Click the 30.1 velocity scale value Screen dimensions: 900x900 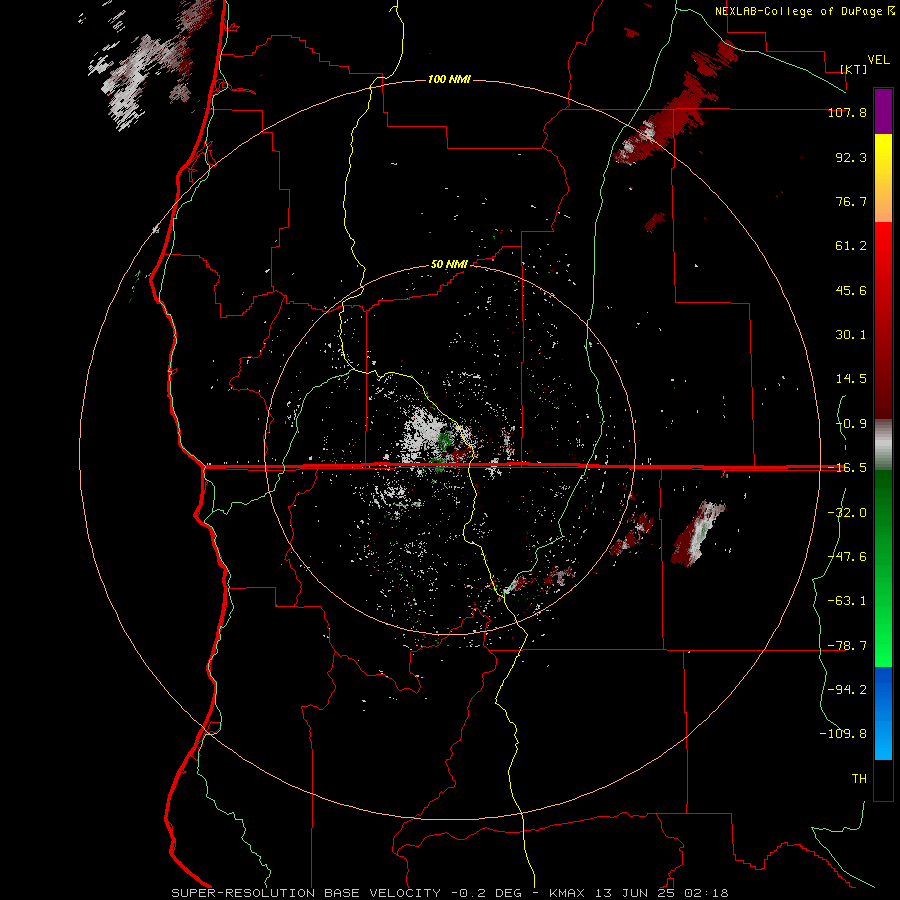click(851, 335)
